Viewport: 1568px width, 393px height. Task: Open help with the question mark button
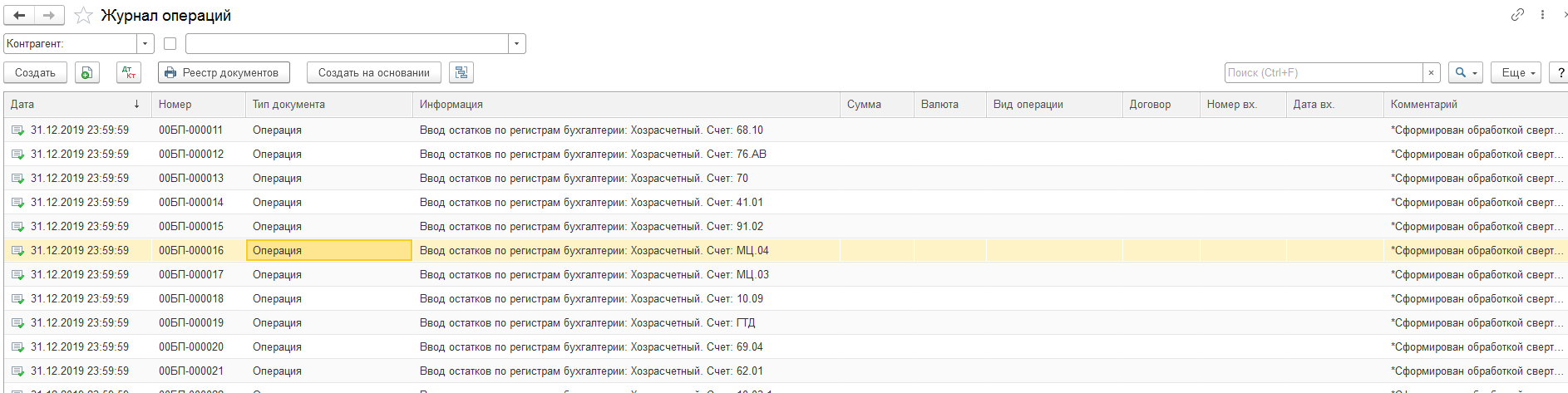[x=1561, y=73]
